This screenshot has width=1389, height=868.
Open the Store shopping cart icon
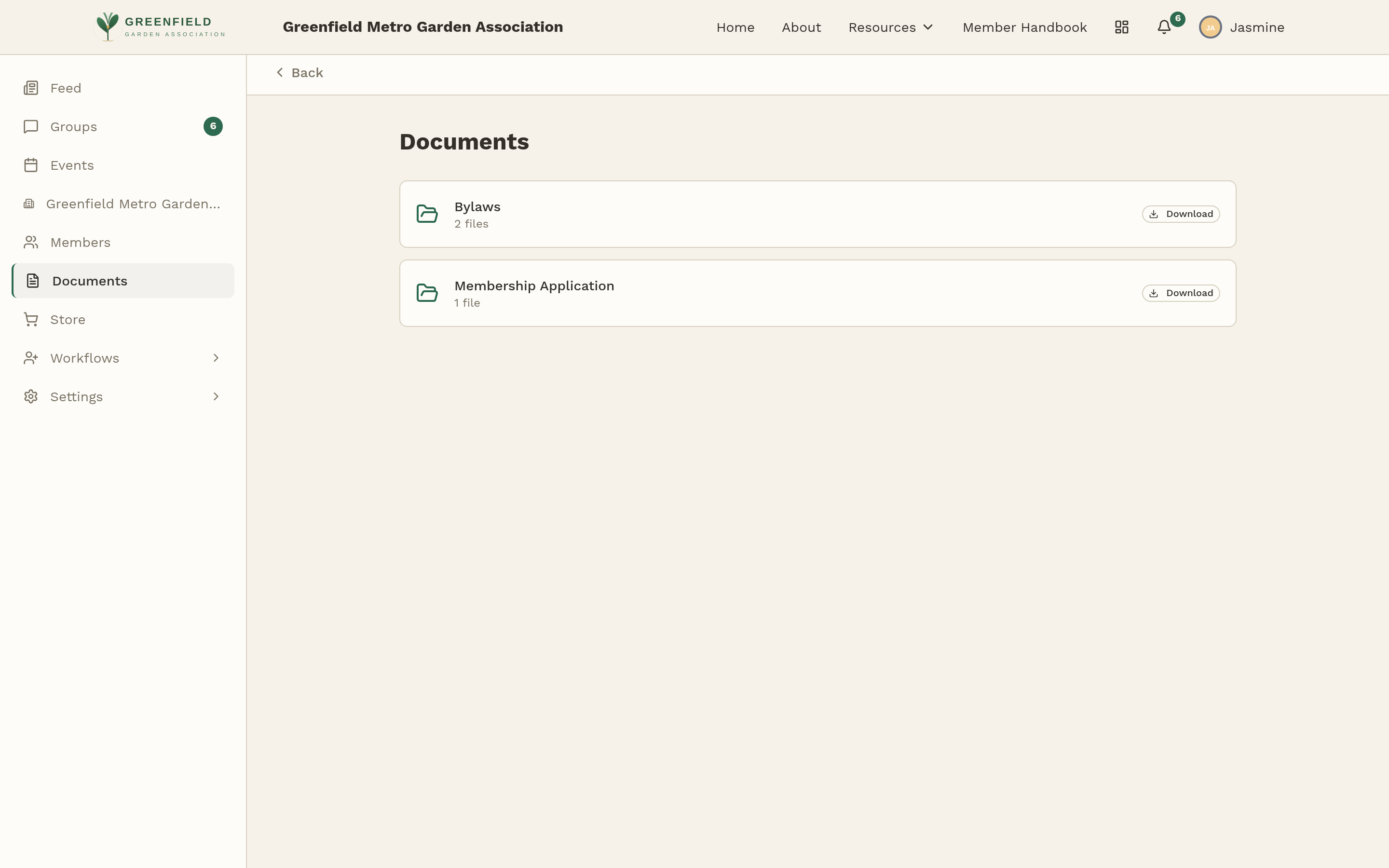point(30,319)
